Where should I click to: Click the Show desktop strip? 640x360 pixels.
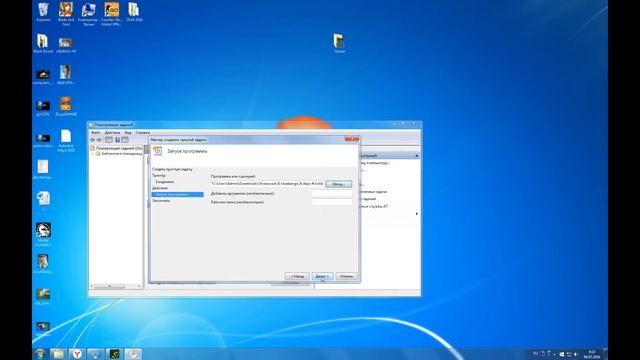point(605,354)
